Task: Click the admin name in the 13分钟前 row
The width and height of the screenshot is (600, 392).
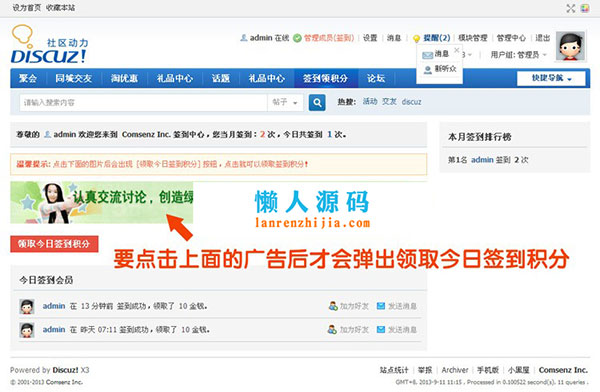Action: (54, 306)
